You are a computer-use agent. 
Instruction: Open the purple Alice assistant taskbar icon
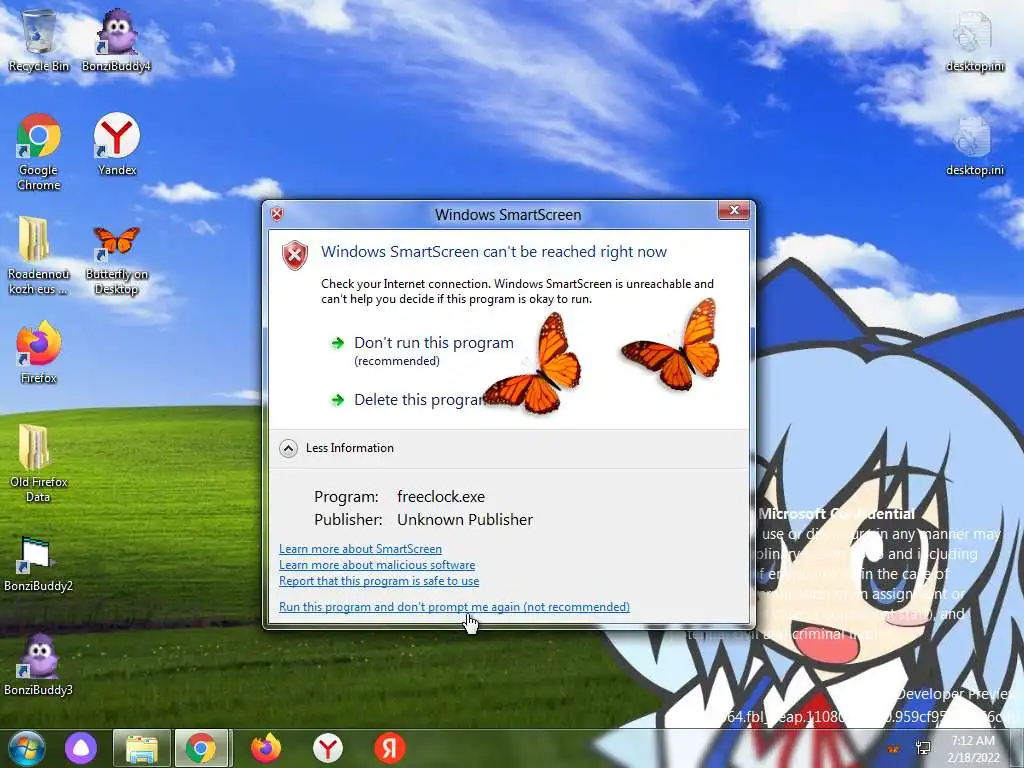click(81, 748)
